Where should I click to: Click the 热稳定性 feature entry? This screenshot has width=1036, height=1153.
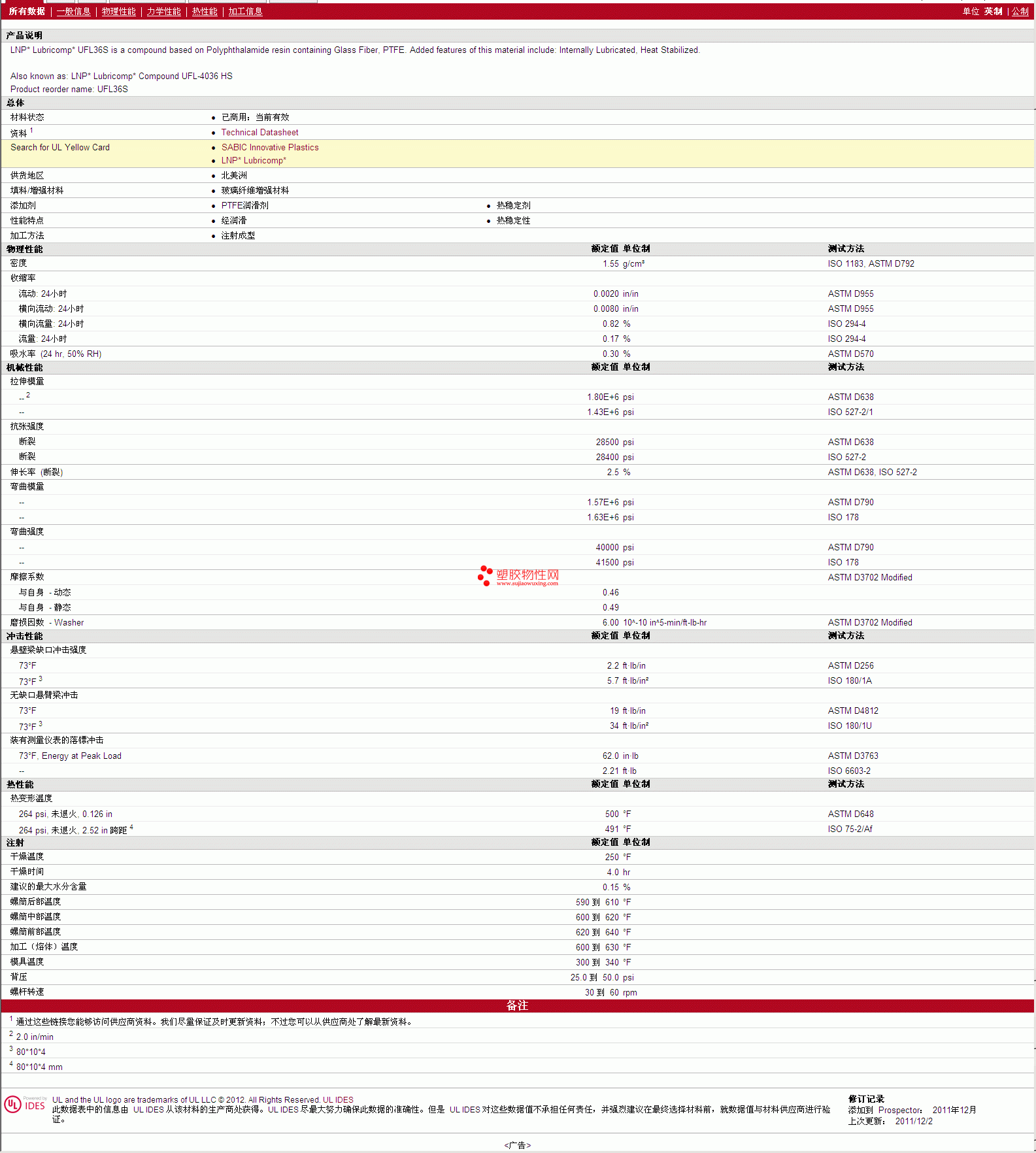pyautogui.click(x=514, y=221)
